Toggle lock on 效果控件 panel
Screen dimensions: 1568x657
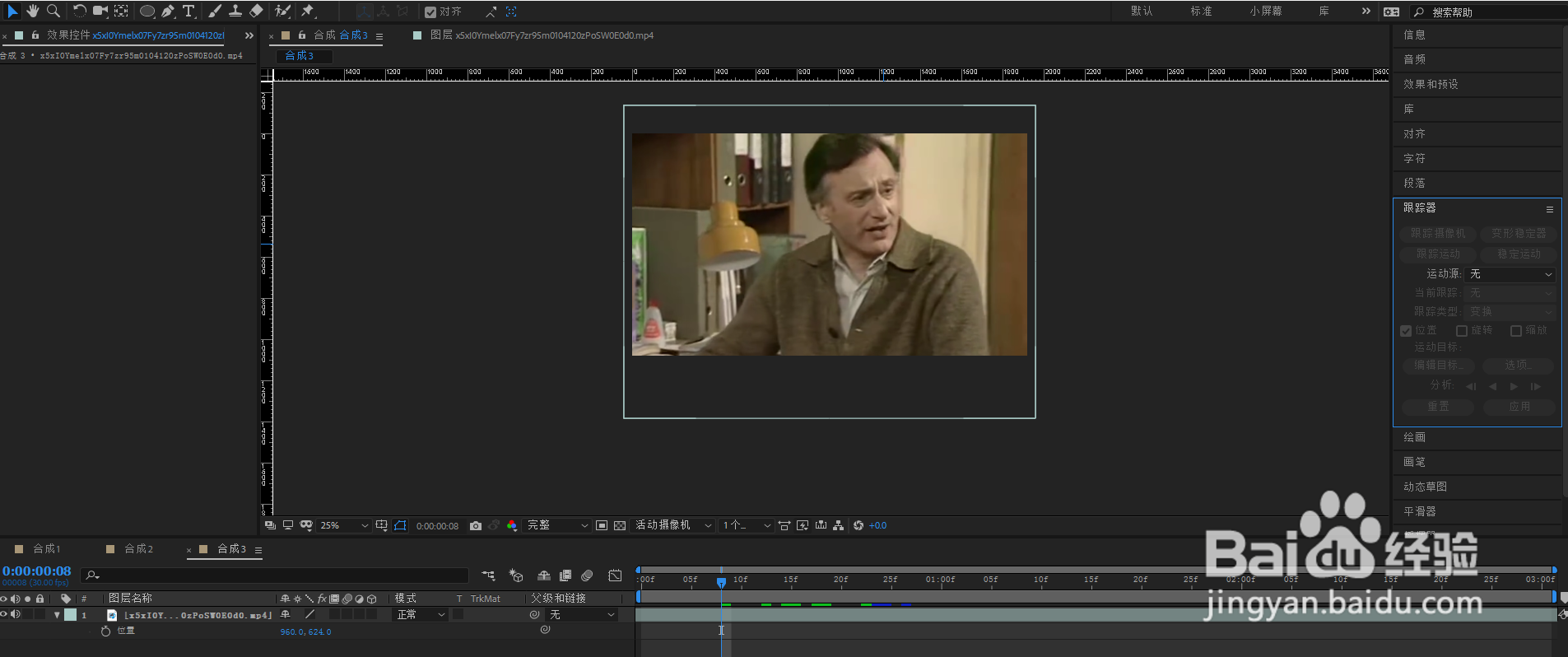point(35,35)
